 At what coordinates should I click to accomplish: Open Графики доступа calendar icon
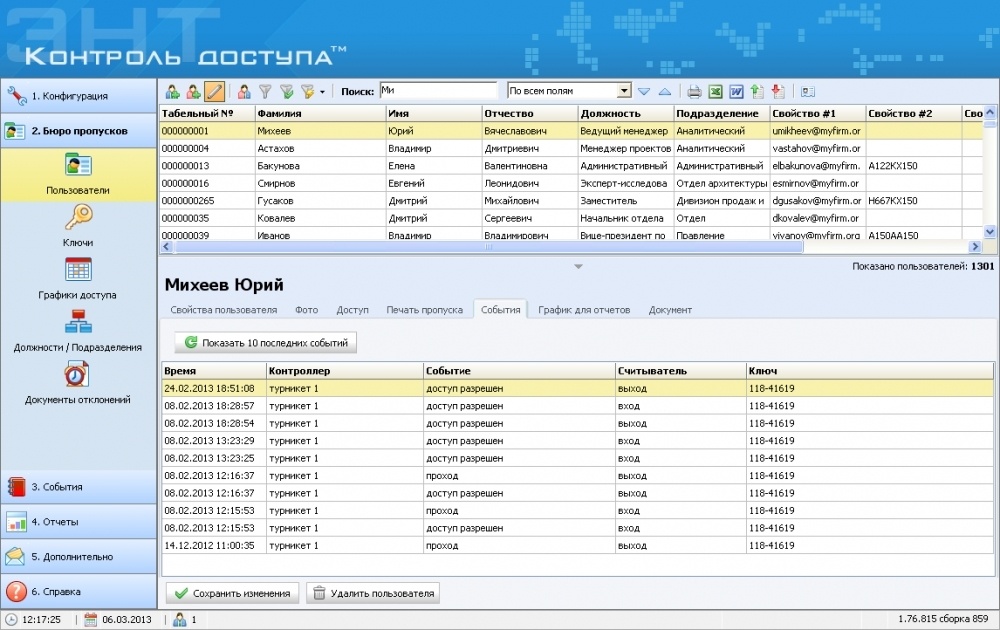click(78, 270)
